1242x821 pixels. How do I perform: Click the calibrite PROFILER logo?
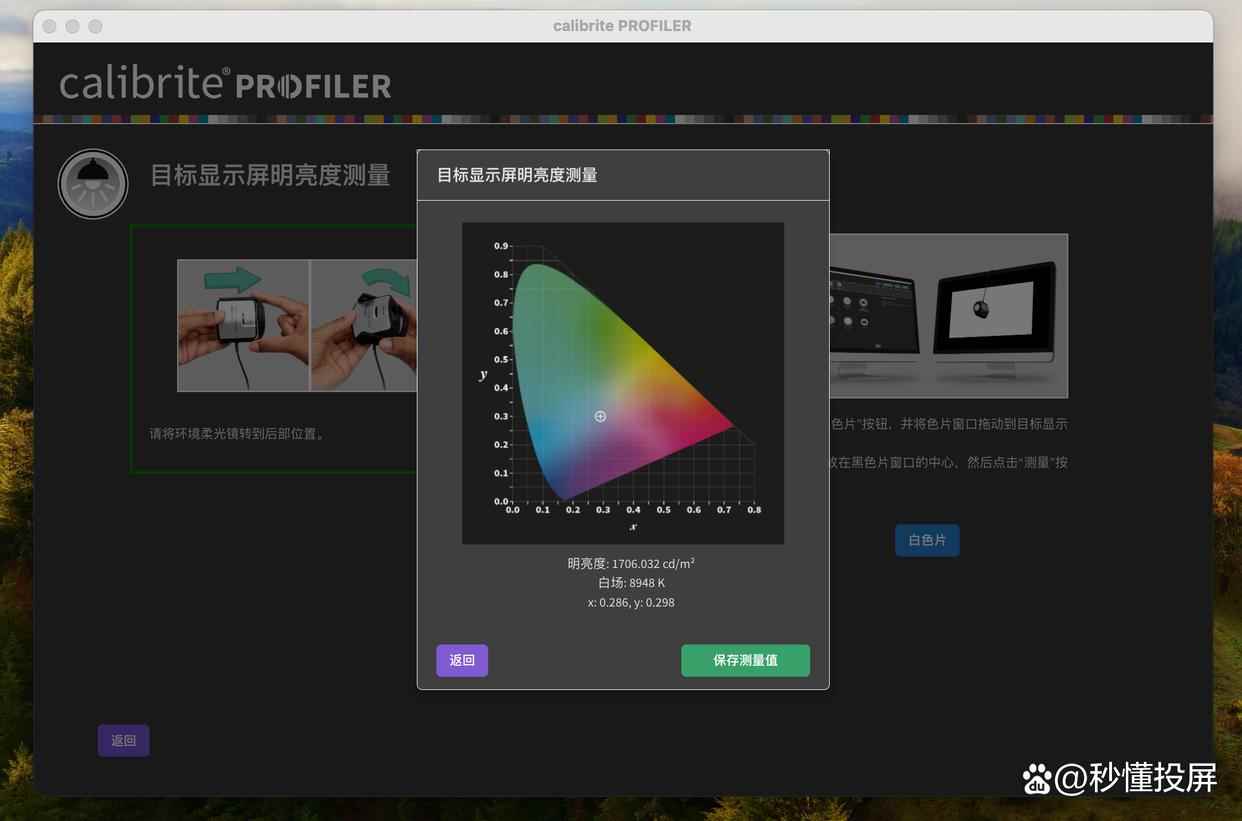coord(225,84)
